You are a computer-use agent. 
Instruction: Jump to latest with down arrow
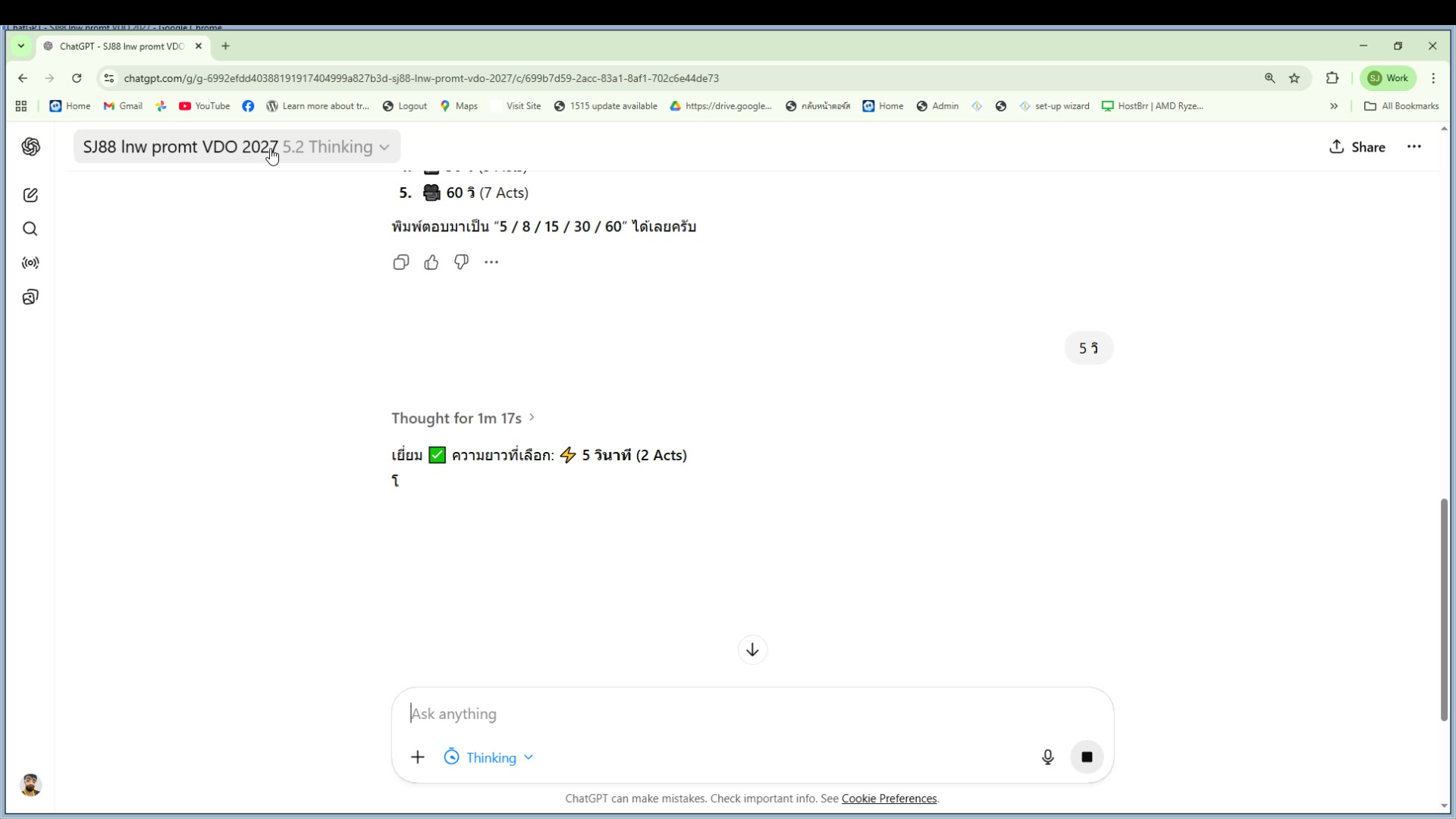coord(752,650)
